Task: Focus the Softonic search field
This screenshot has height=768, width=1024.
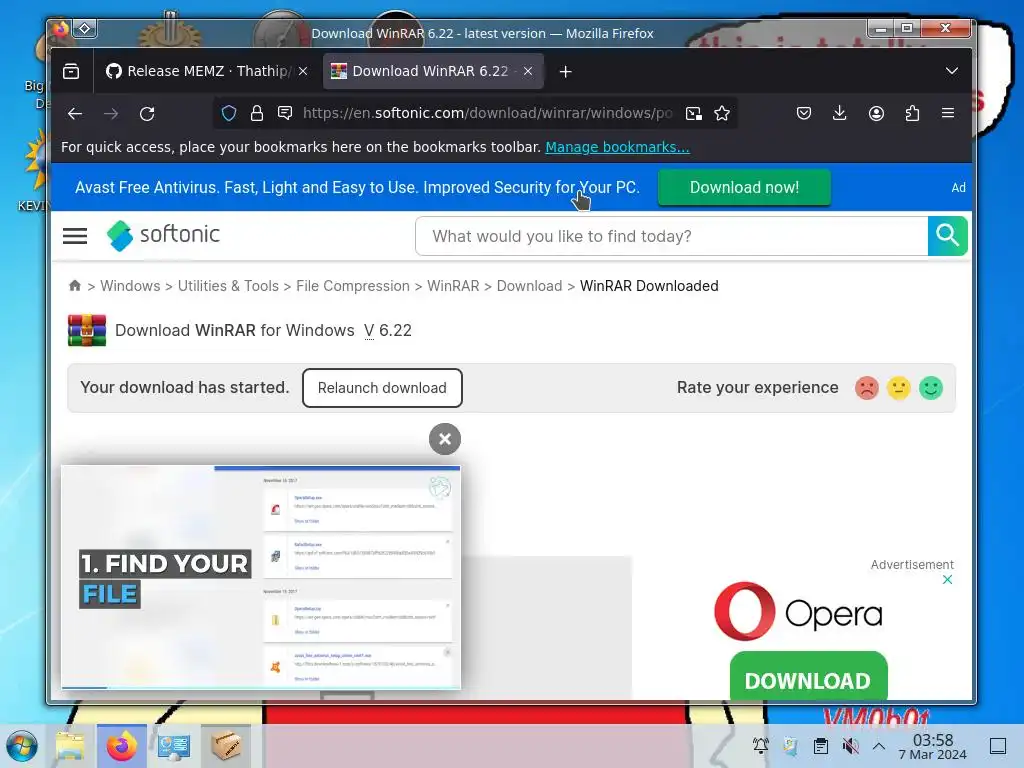Action: pyautogui.click(x=671, y=236)
